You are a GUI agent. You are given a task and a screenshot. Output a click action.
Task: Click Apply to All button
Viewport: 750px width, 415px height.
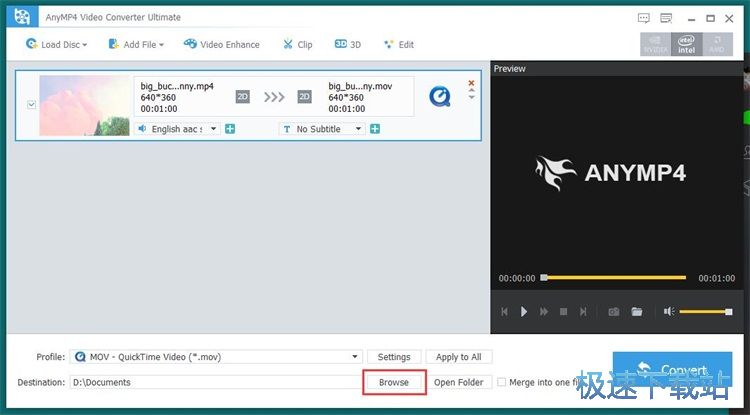(x=459, y=357)
